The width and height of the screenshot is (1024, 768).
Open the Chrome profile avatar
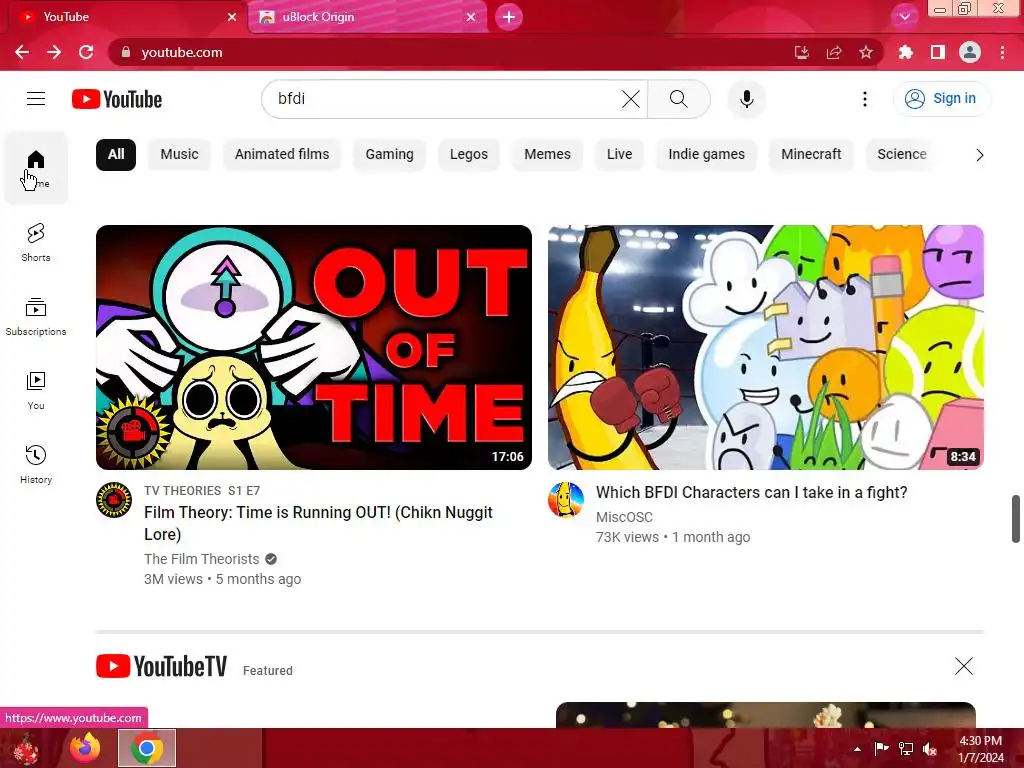[970, 52]
